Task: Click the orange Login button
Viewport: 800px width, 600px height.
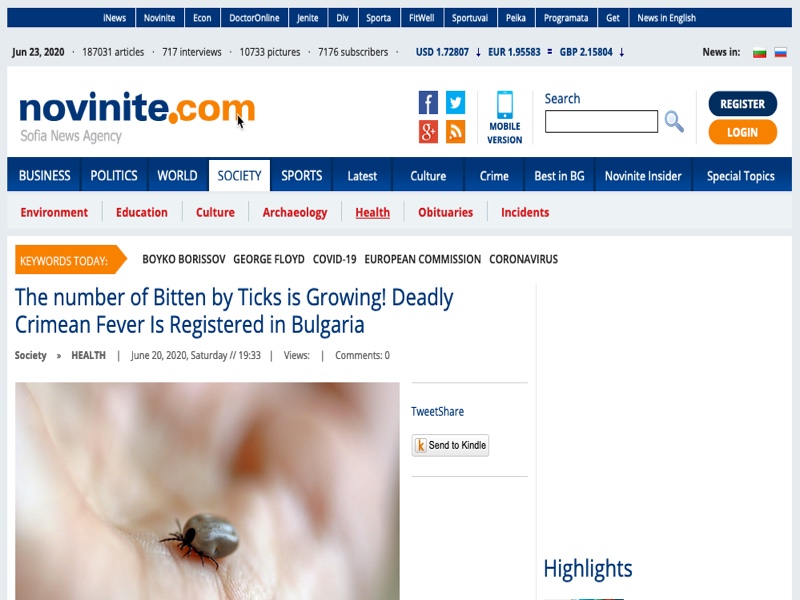Action: coord(742,132)
